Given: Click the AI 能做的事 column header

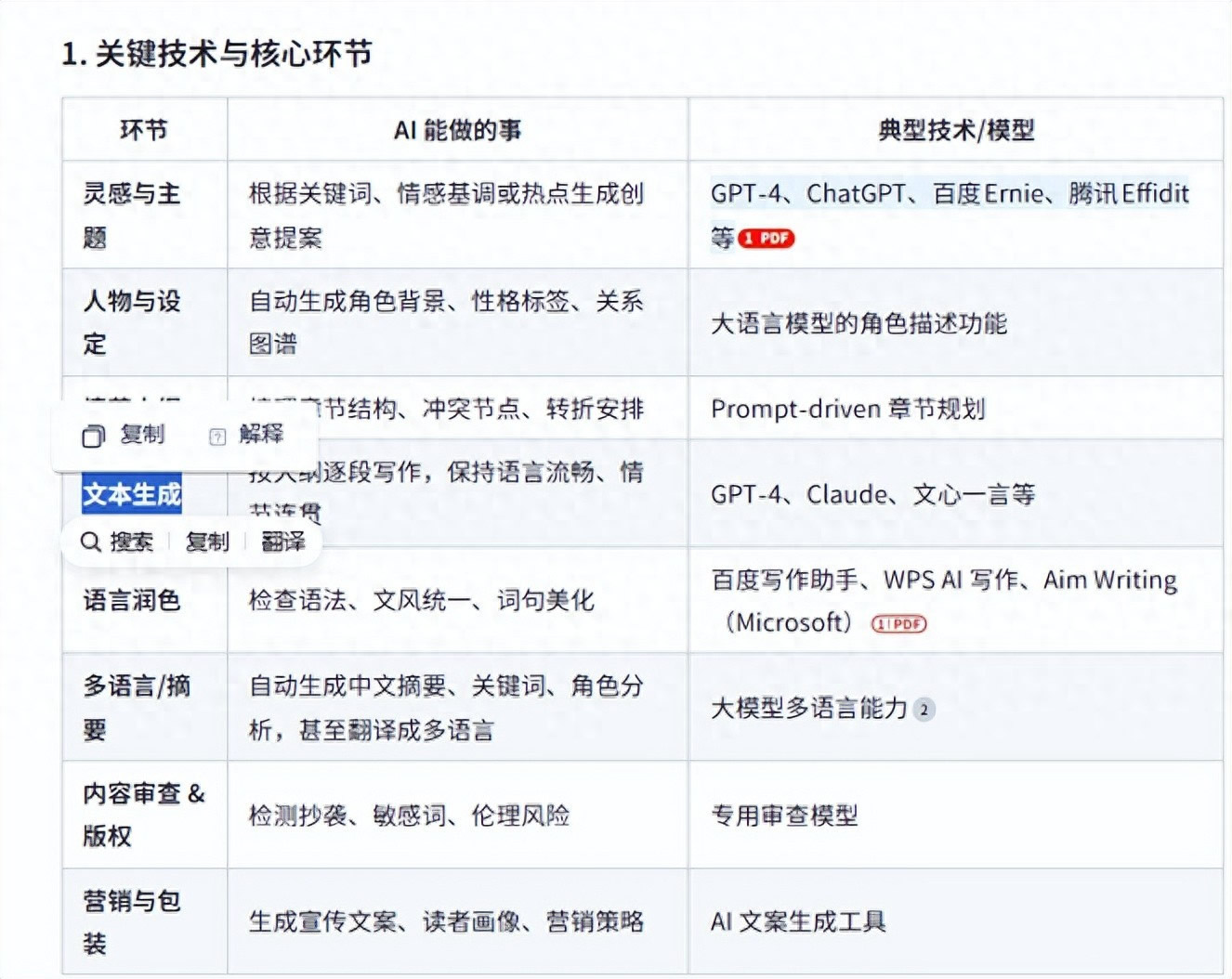Looking at the screenshot, I should [x=457, y=130].
